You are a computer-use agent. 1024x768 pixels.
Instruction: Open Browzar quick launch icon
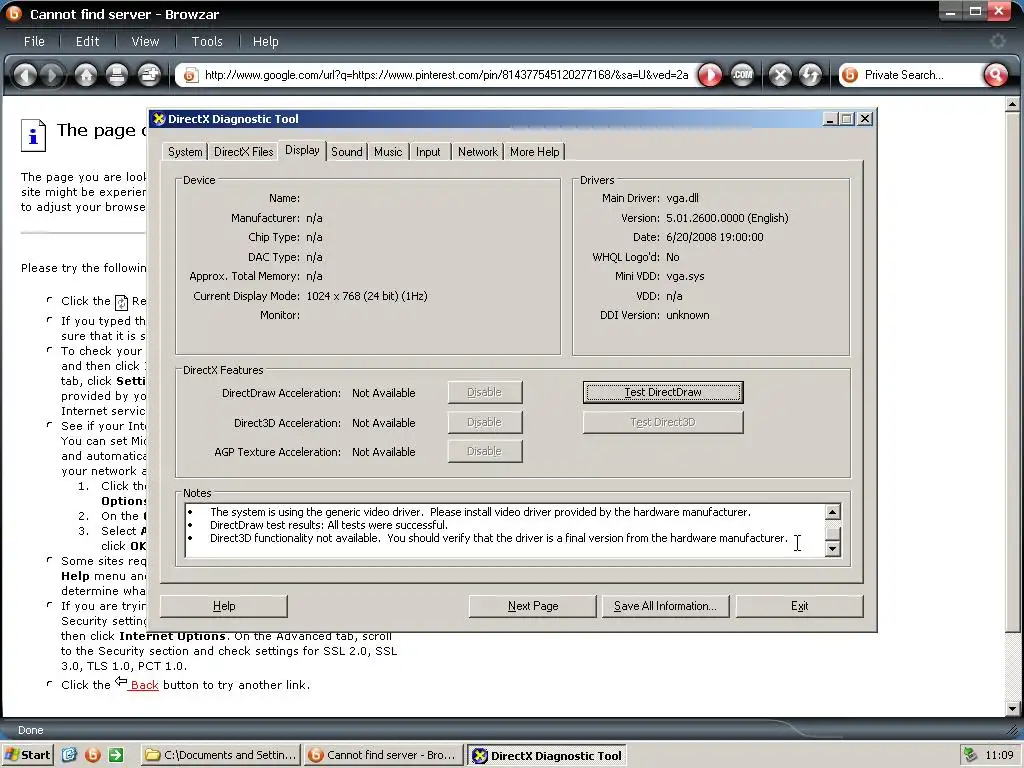click(93, 755)
